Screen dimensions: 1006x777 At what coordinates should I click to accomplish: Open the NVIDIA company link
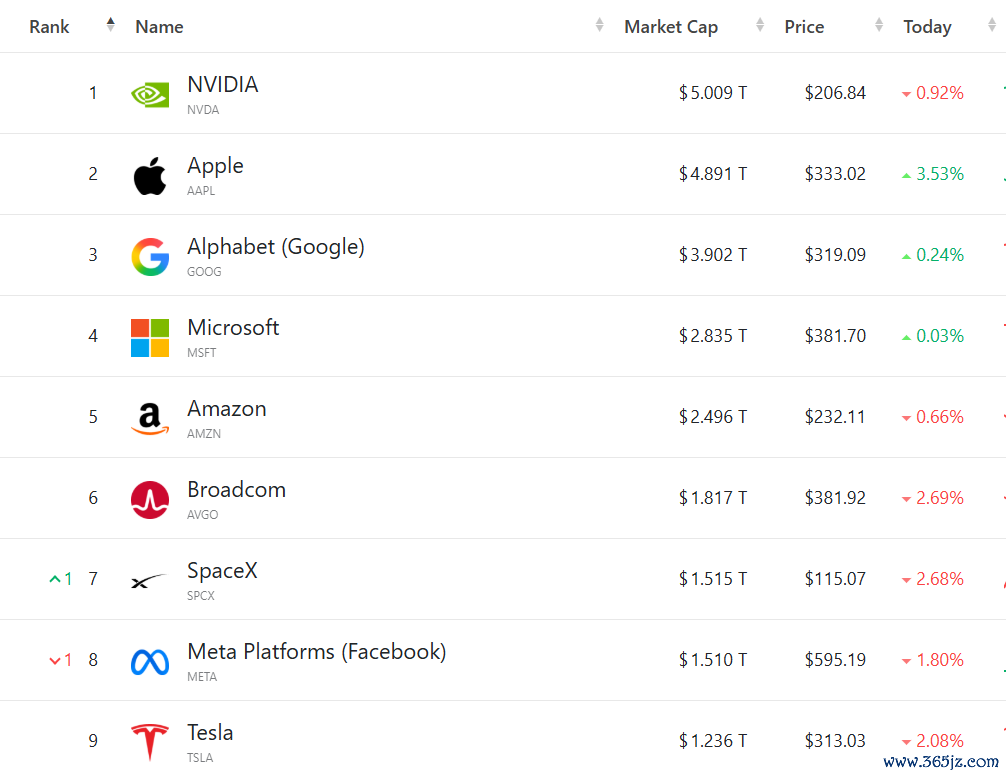click(x=223, y=84)
